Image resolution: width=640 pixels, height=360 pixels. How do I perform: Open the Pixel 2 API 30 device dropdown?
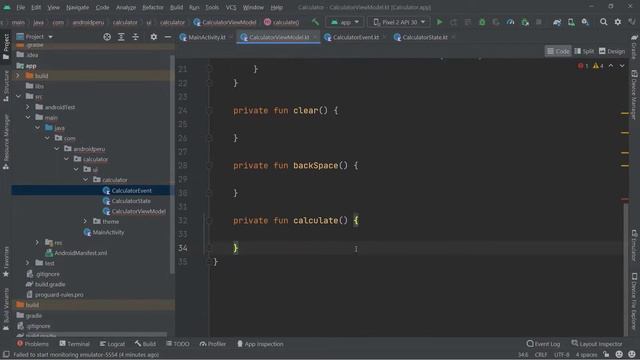click(399, 22)
